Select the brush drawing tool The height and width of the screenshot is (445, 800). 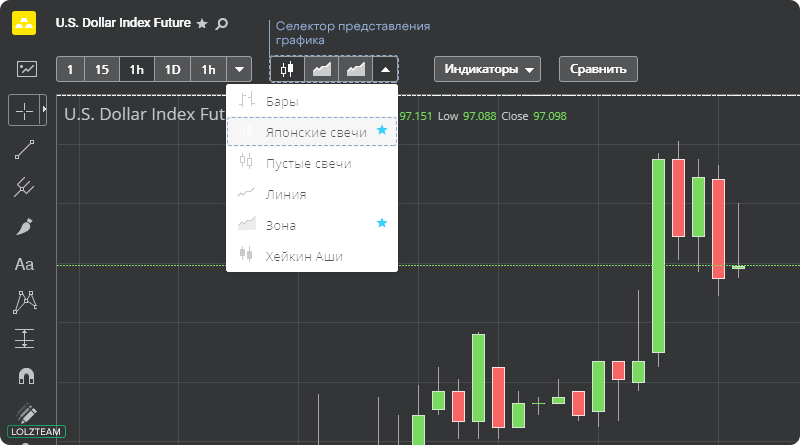pyautogui.click(x=24, y=226)
